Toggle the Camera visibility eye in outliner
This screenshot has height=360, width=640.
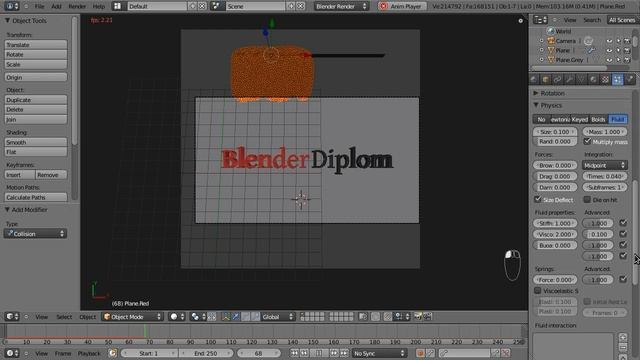click(x=609, y=41)
